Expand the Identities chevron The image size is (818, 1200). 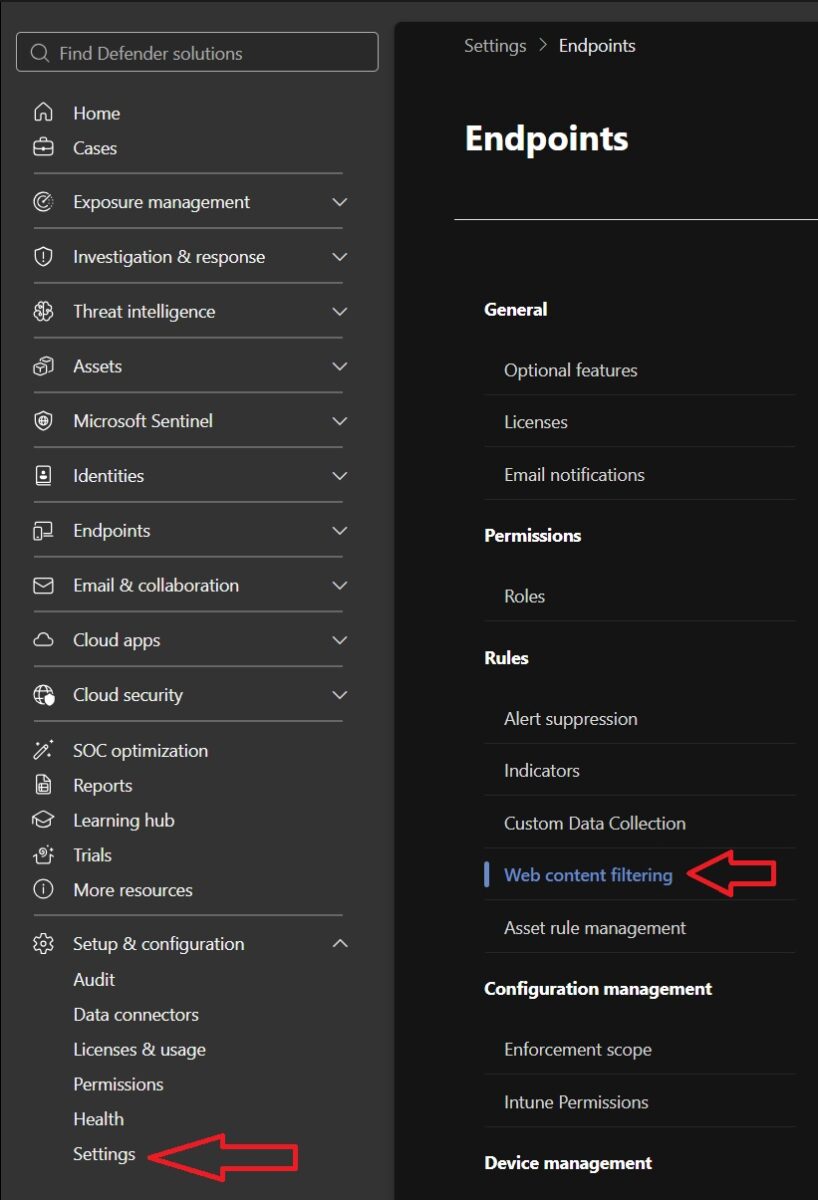click(x=340, y=476)
